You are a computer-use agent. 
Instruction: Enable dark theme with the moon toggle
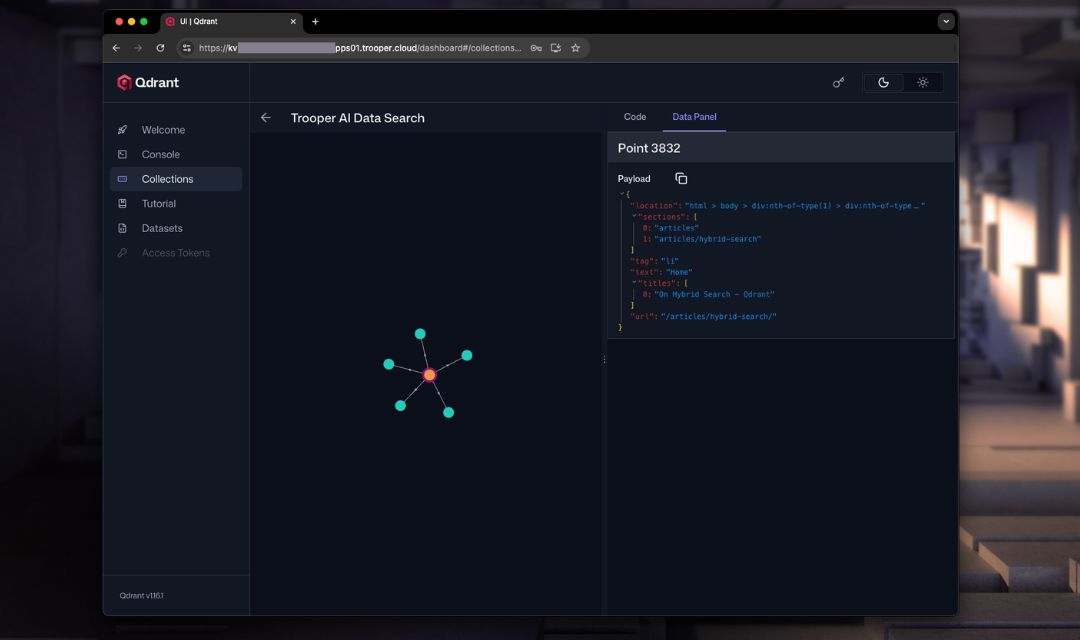click(x=883, y=82)
